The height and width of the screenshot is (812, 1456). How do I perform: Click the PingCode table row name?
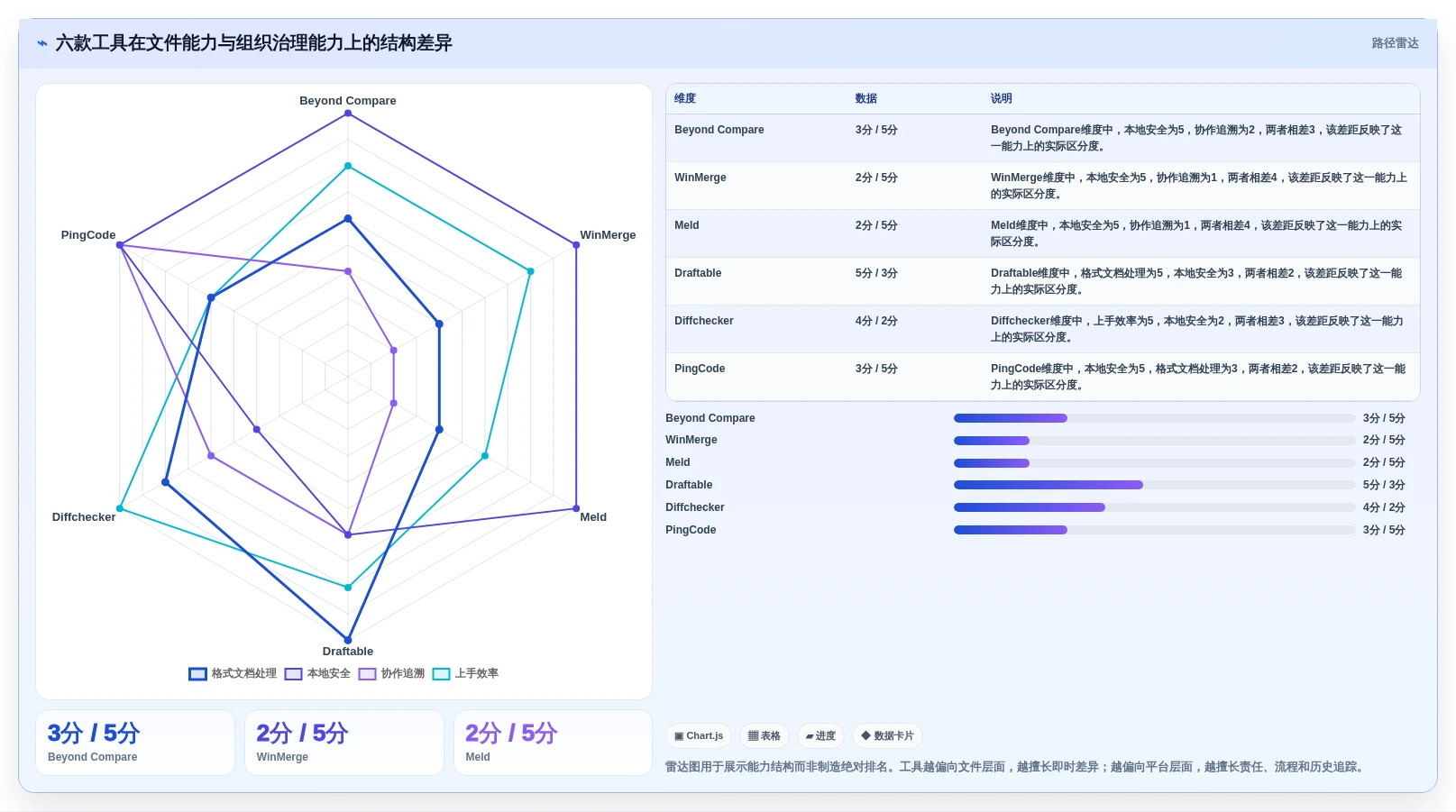(700, 369)
